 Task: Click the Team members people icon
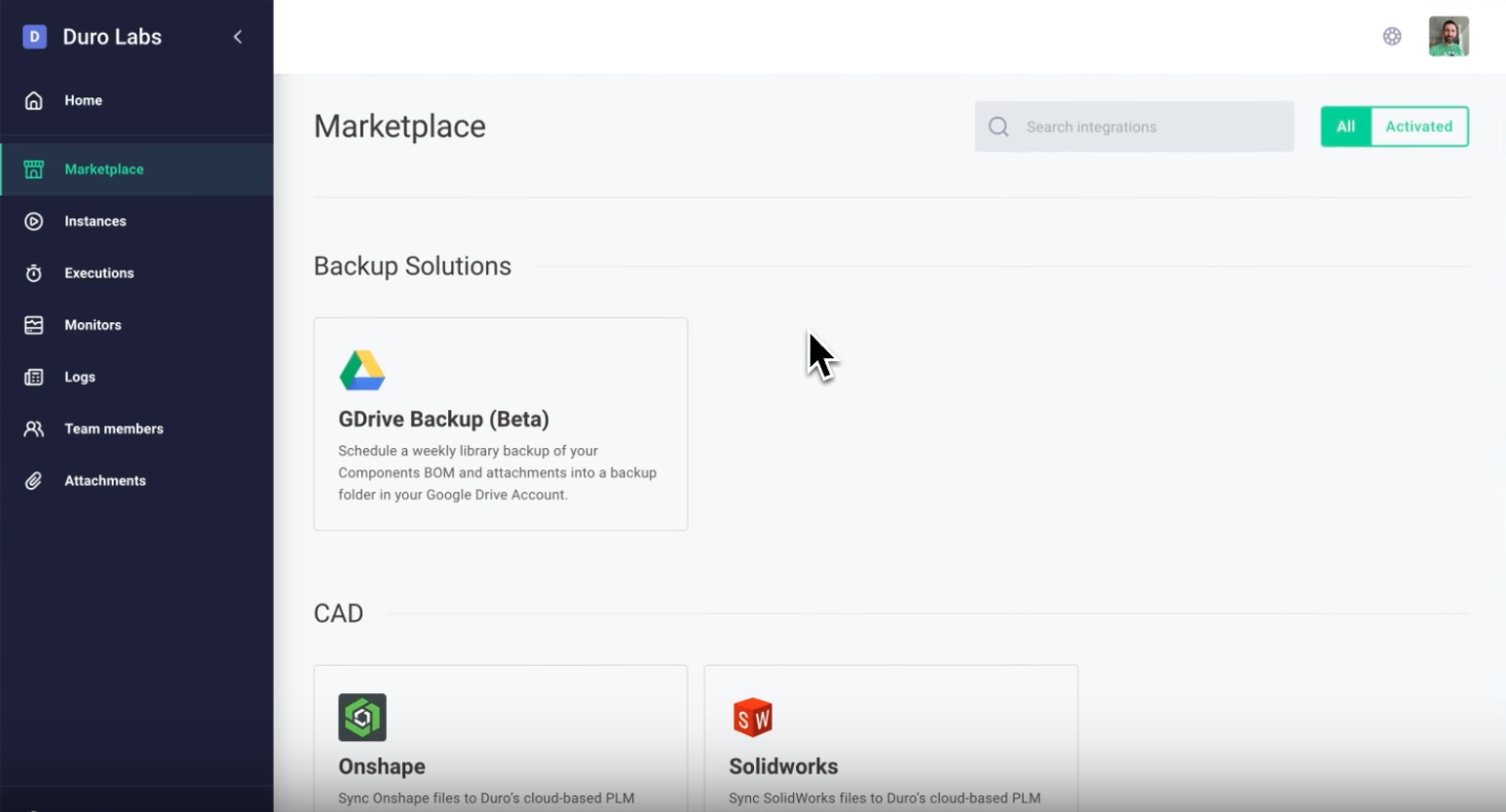[34, 428]
